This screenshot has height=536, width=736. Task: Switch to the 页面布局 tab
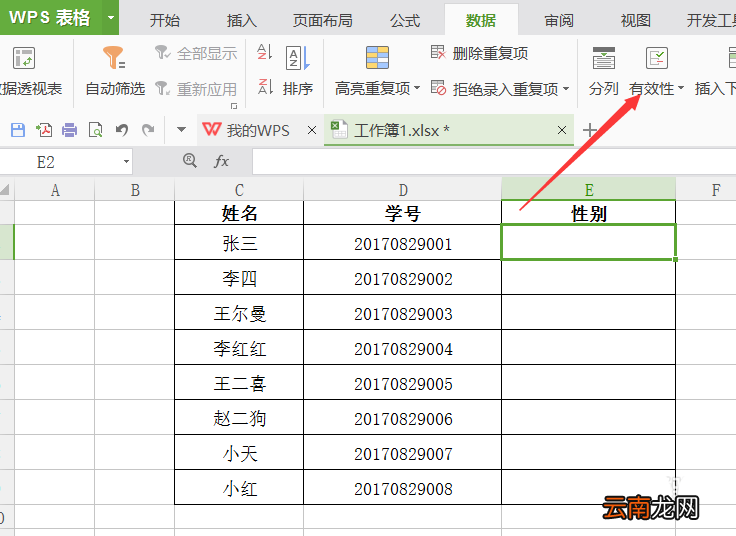(x=322, y=20)
